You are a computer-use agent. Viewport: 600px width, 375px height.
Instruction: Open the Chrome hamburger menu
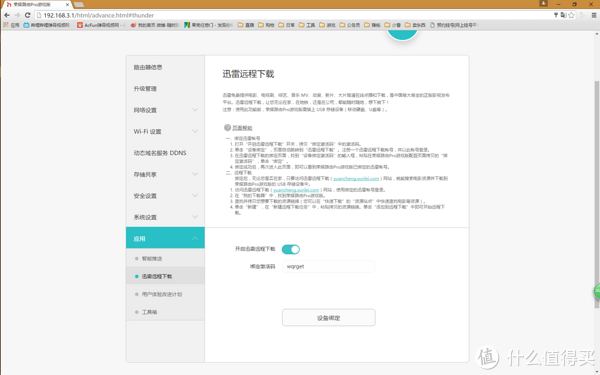[x=594, y=15]
